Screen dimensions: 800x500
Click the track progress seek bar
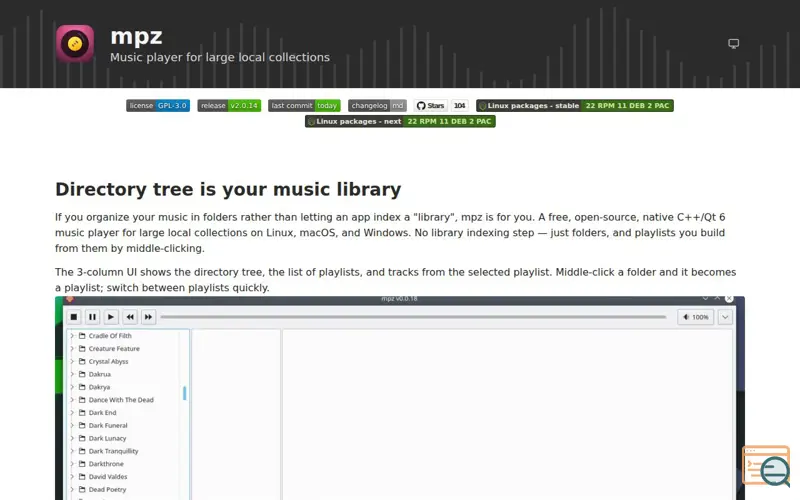[x=413, y=317]
